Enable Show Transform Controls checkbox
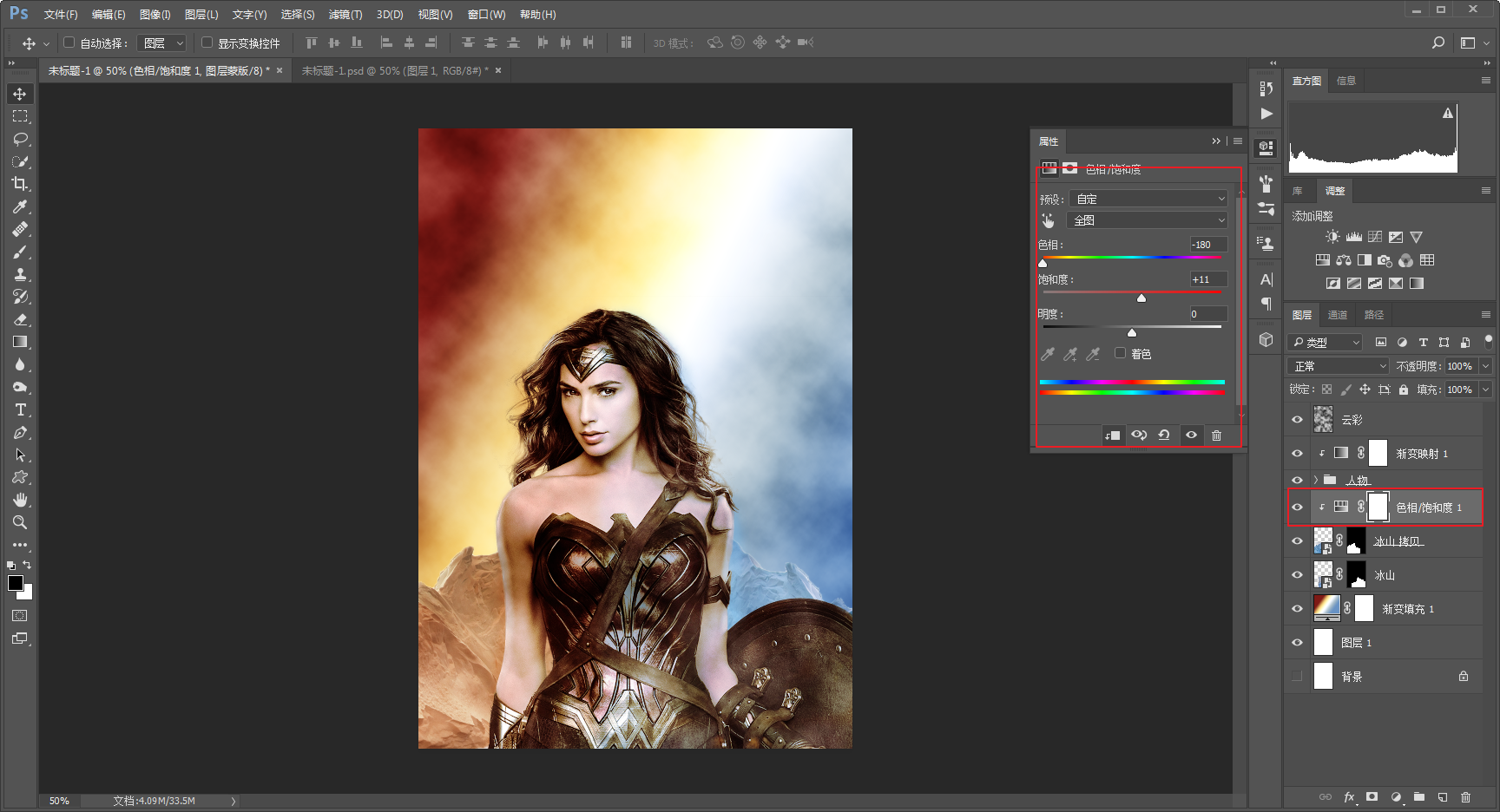Viewport: 1500px width, 812px height. click(x=207, y=43)
